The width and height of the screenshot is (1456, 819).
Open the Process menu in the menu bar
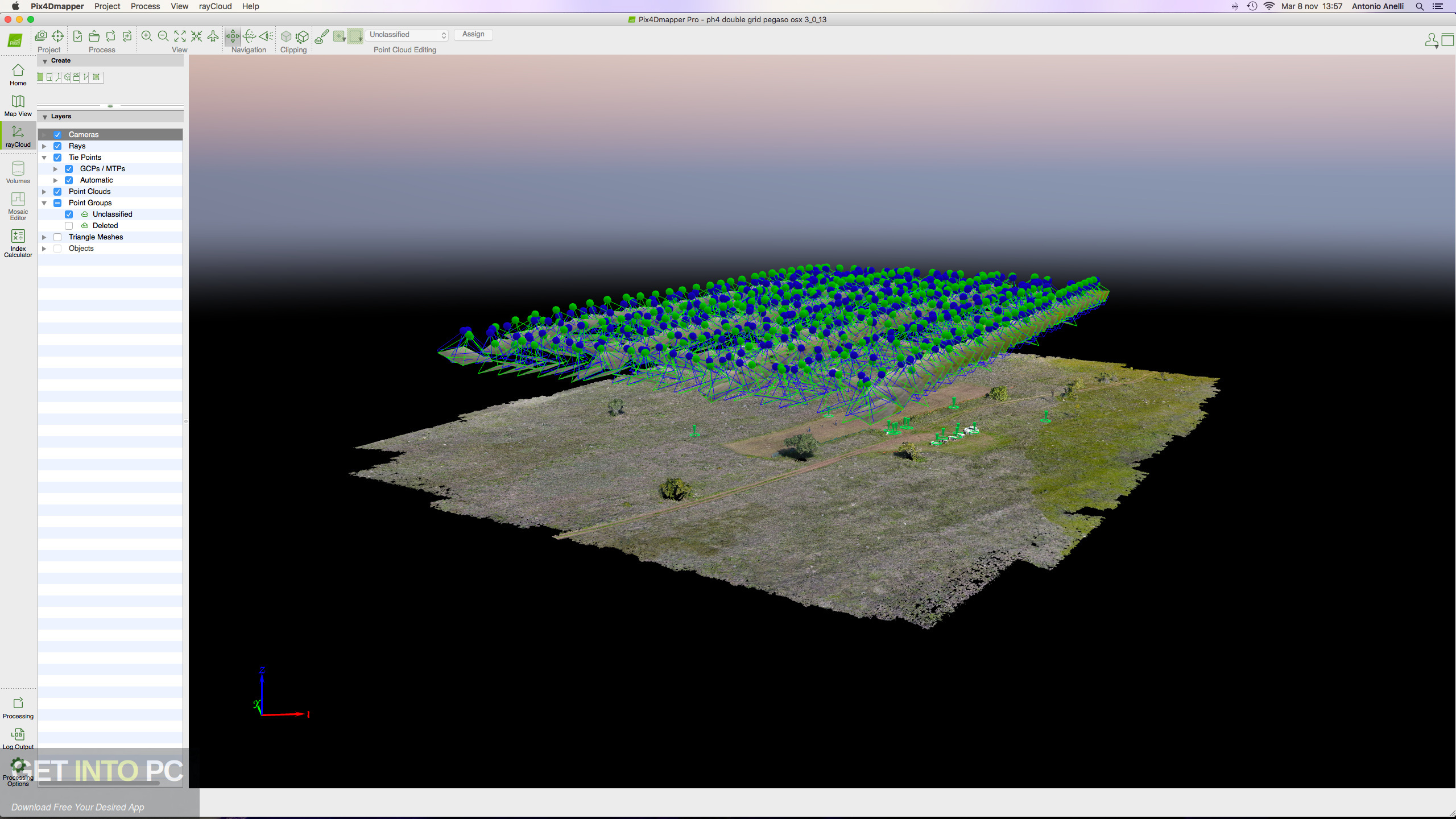[x=145, y=6]
